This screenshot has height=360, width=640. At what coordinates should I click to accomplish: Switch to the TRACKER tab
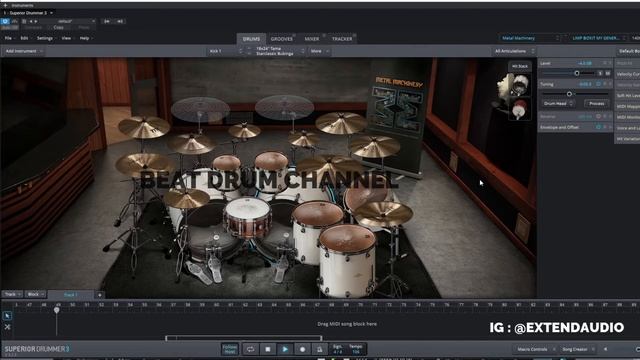pyautogui.click(x=342, y=39)
